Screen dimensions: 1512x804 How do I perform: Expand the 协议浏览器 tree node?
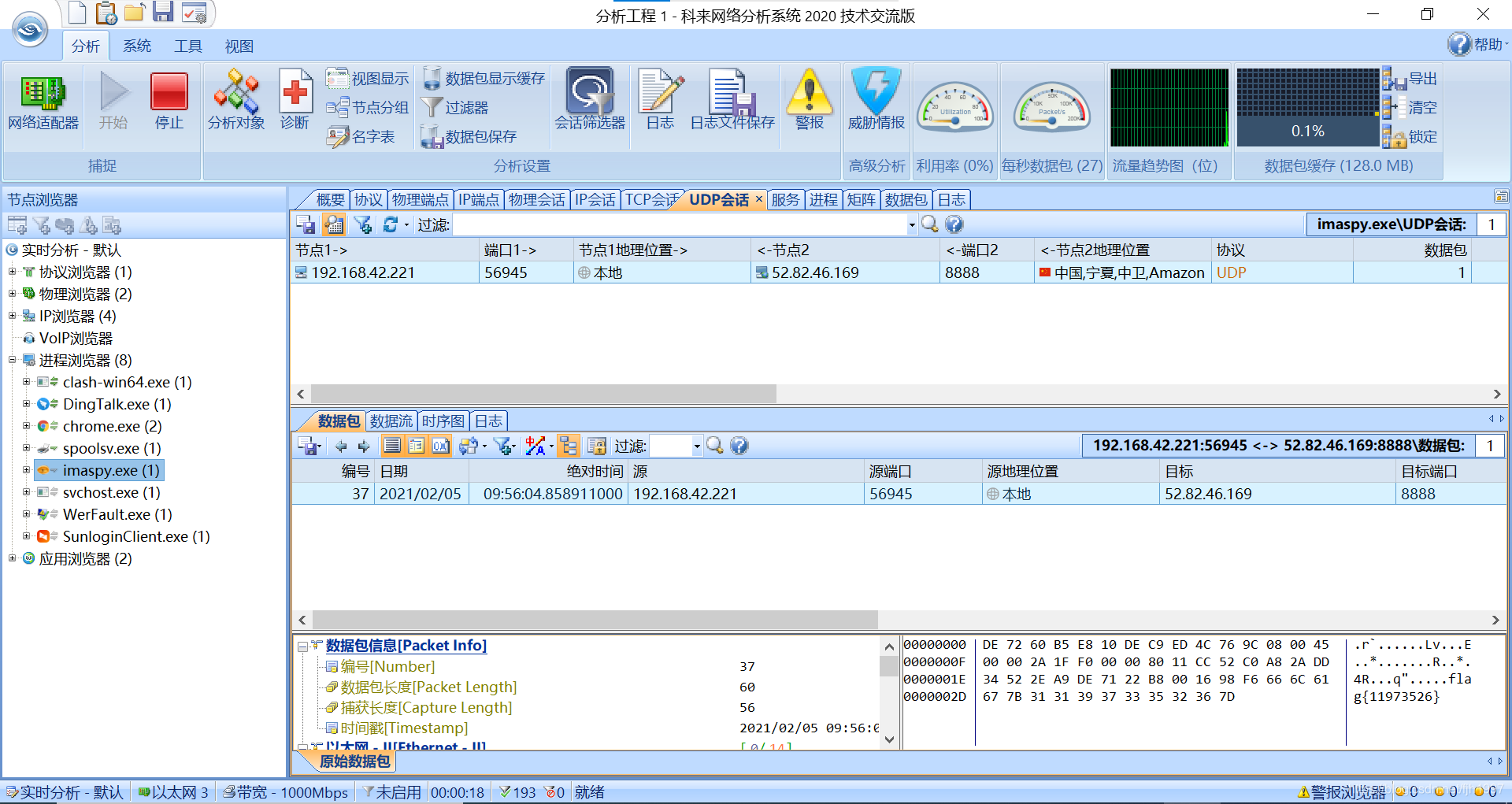(x=12, y=272)
